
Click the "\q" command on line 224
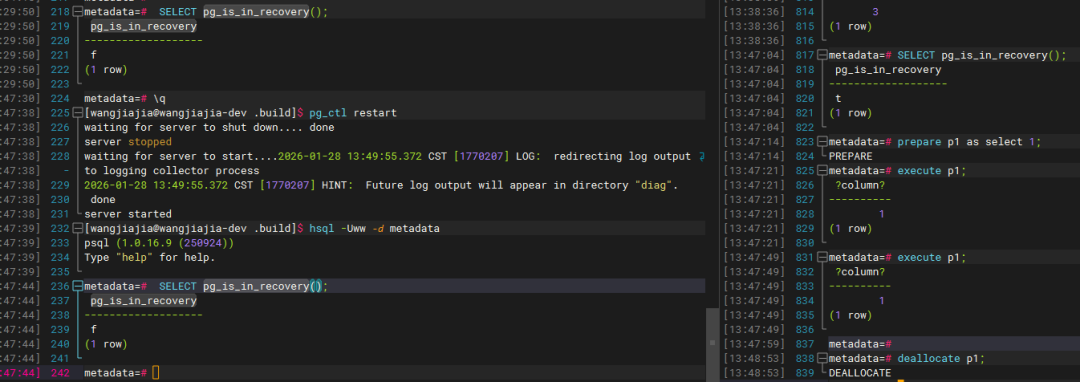[x=159, y=98]
